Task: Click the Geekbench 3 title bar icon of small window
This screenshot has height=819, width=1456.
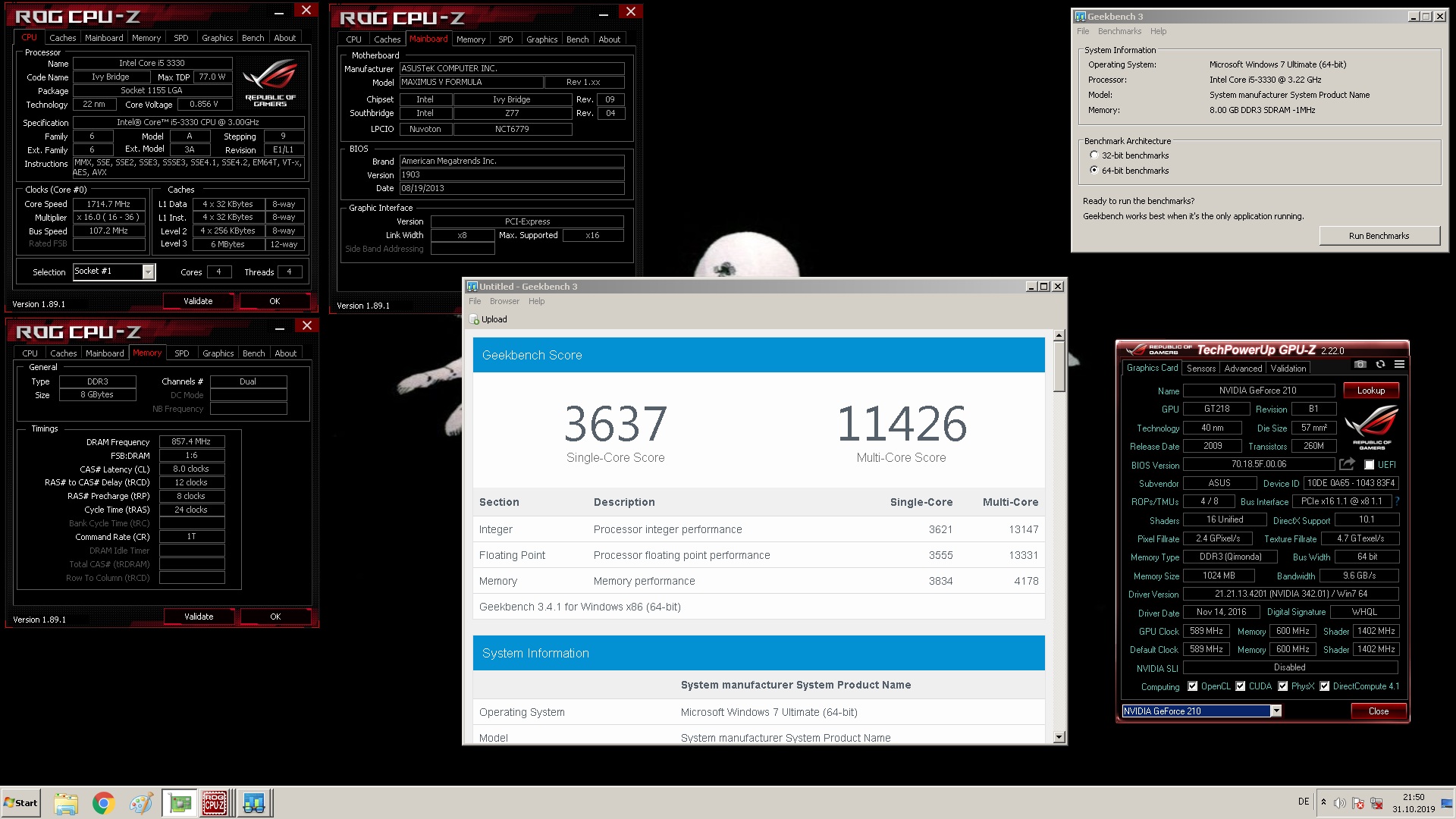Action: pyautogui.click(x=1081, y=16)
